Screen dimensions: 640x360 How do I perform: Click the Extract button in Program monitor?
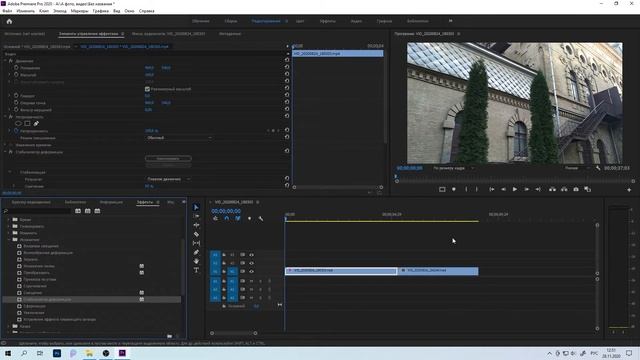point(564,189)
